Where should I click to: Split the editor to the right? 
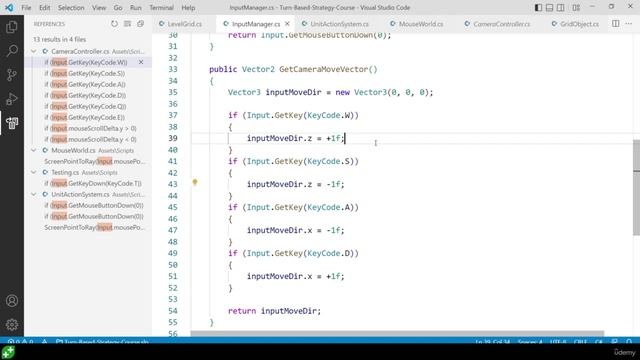point(616,24)
